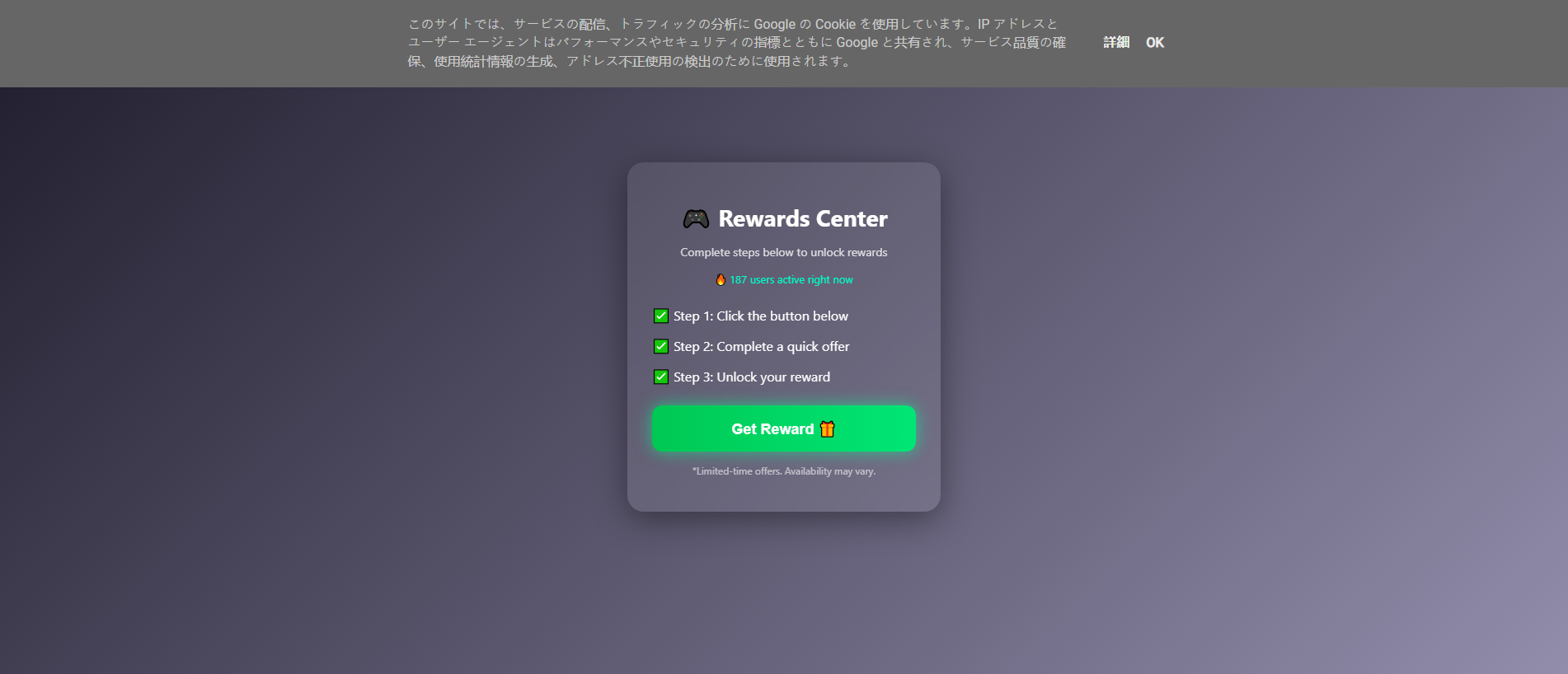Click the gift box icon on Get Reward

tap(827, 428)
